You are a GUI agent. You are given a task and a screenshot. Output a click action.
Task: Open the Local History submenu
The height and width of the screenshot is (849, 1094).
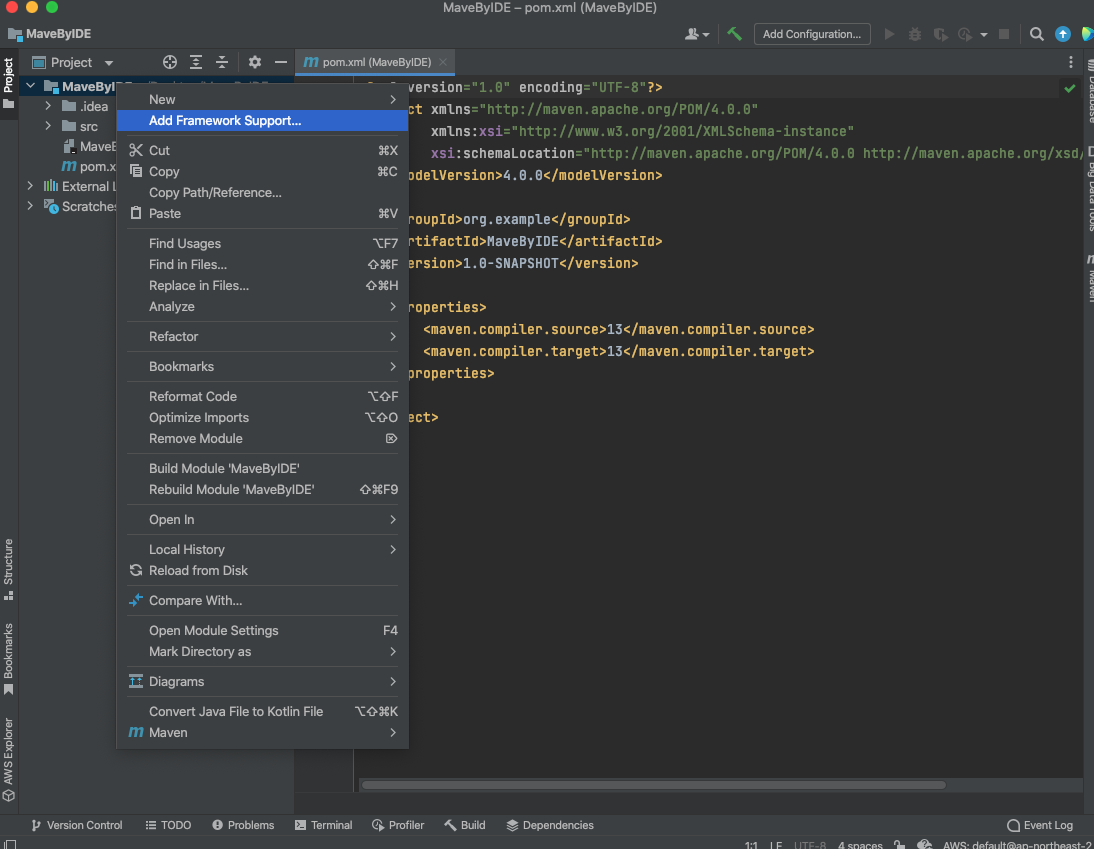click(262, 550)
